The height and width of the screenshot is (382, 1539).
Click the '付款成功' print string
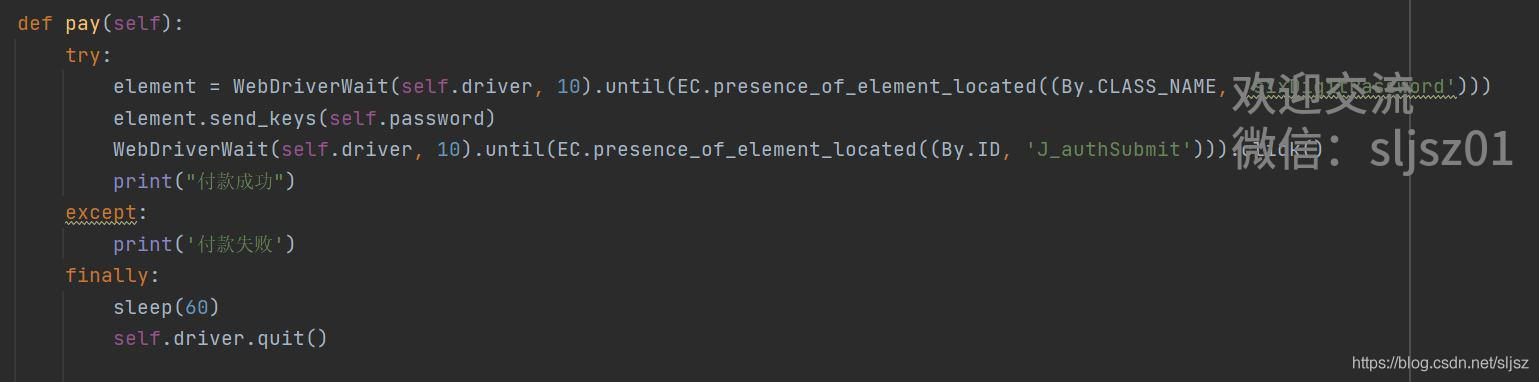click(234, 181)
